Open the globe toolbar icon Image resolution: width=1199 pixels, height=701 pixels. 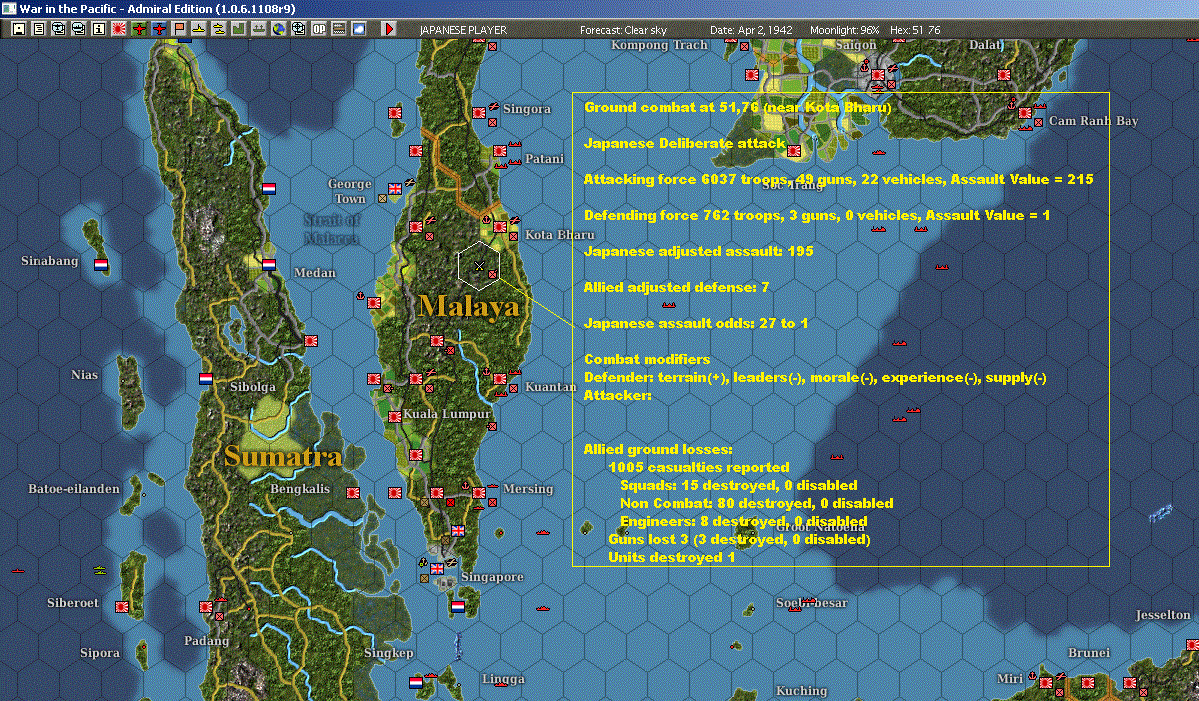pos(278,29)
